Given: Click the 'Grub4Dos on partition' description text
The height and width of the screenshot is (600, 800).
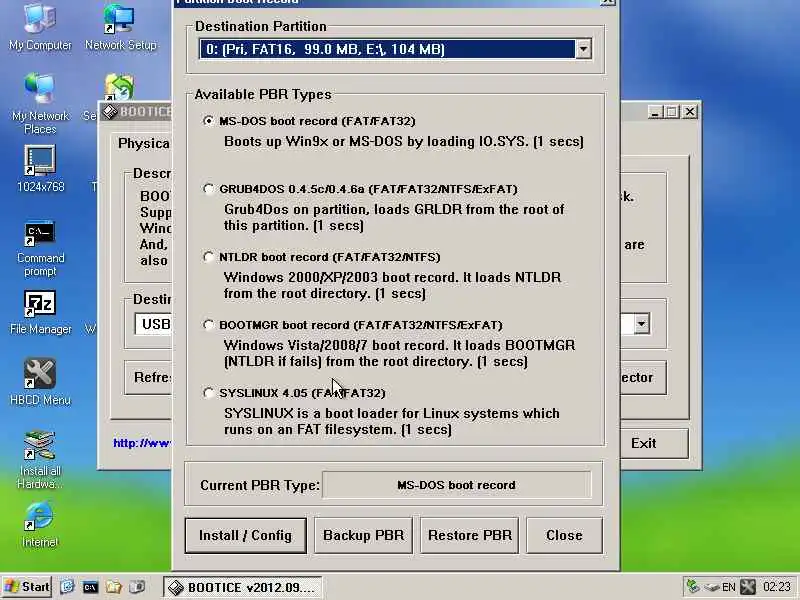Looking at the screenshot, I should pos(394,217).
